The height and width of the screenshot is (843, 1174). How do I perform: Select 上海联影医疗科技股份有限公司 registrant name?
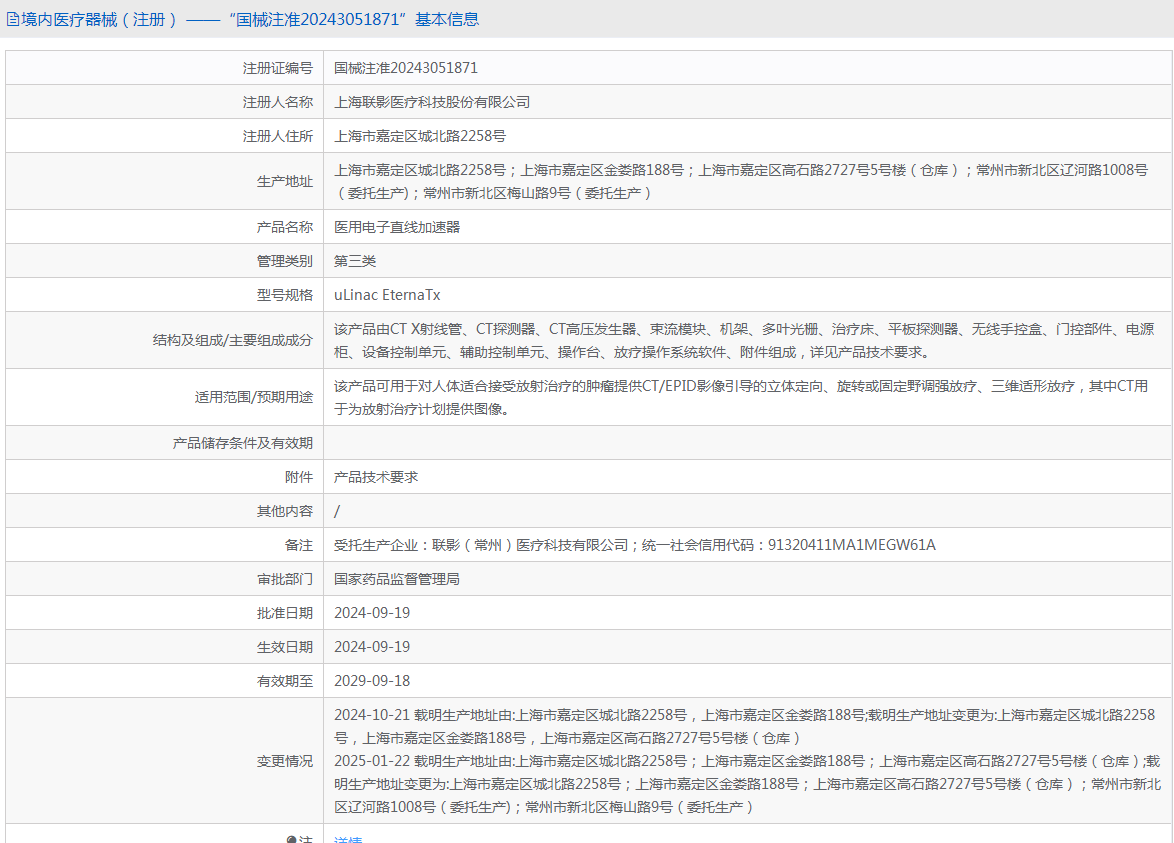point(432,102)
